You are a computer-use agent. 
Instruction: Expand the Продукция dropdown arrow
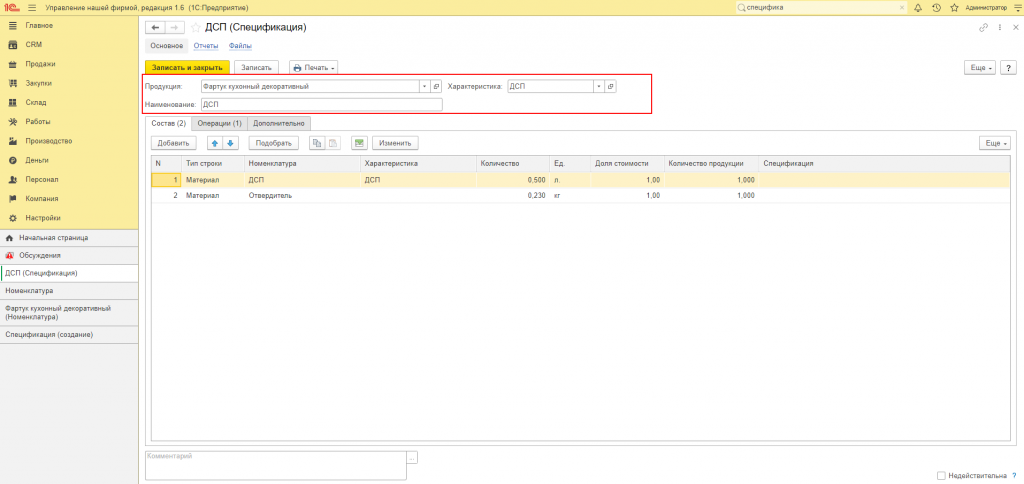[424, 86]
